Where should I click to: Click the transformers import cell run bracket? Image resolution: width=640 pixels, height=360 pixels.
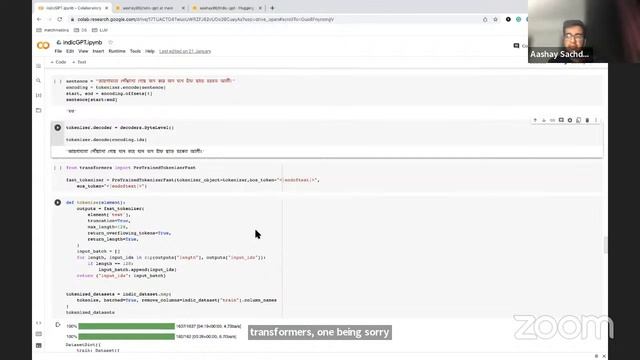(58, 168)
